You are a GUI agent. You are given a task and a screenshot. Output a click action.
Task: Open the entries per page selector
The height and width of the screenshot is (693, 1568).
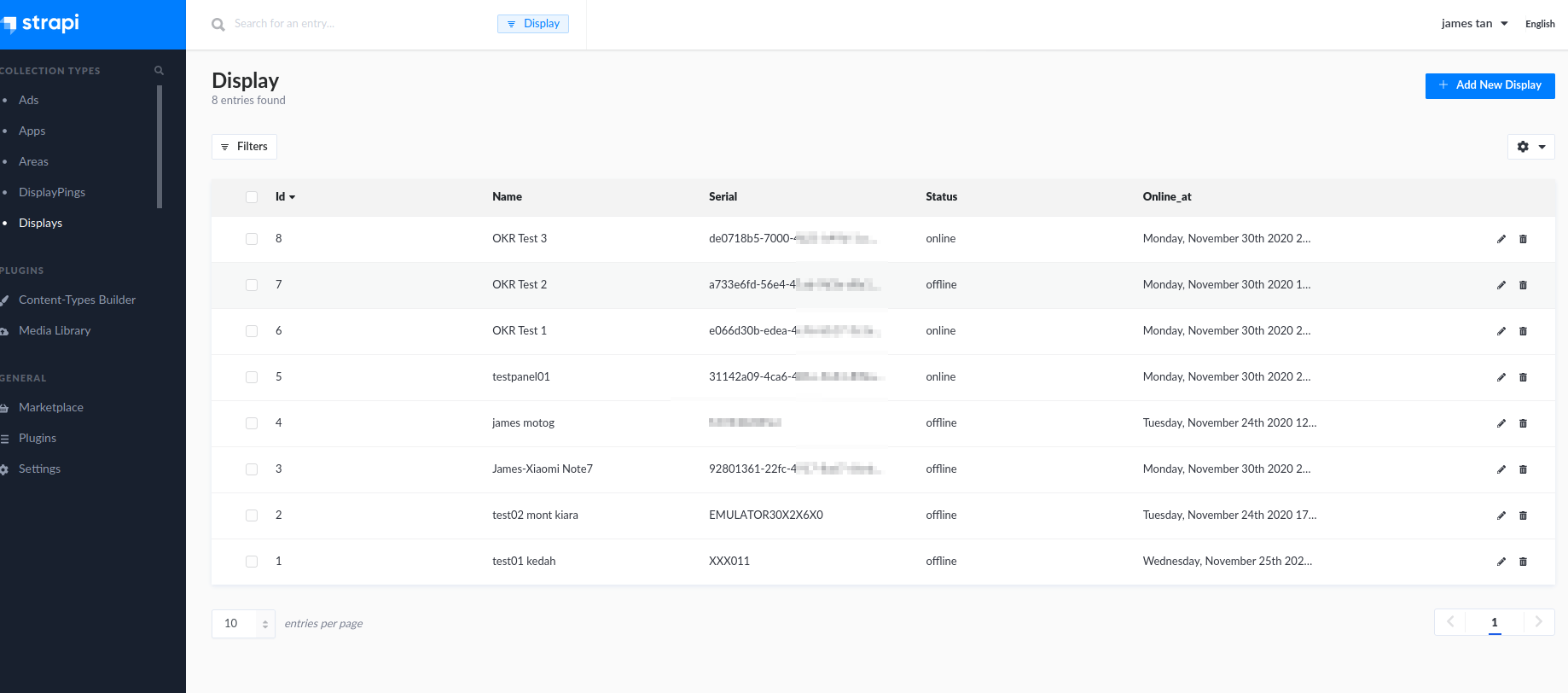click(x=243, y=624)
